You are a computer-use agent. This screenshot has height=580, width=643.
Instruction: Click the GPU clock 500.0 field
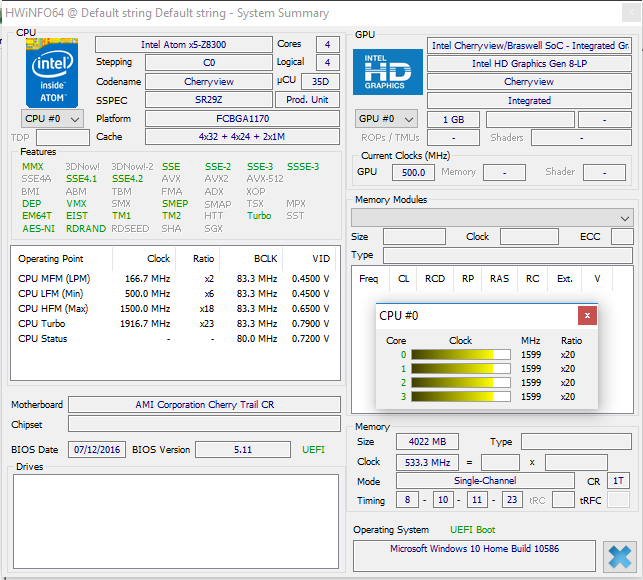click(x=413, y=172)
